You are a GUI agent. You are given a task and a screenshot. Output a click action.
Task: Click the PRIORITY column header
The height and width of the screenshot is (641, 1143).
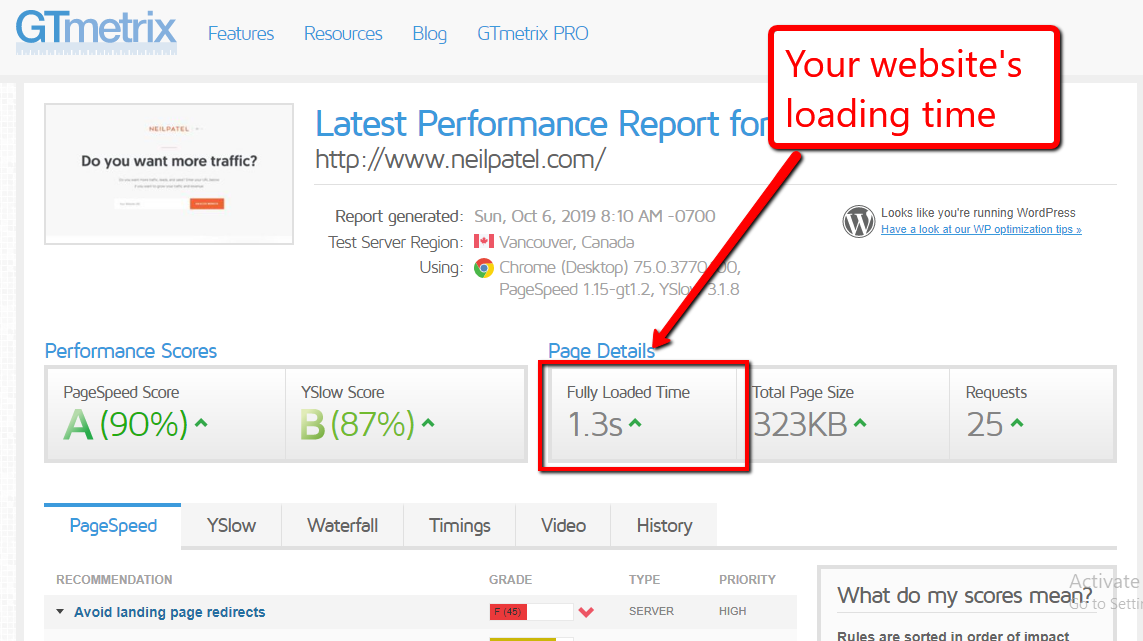747,580
